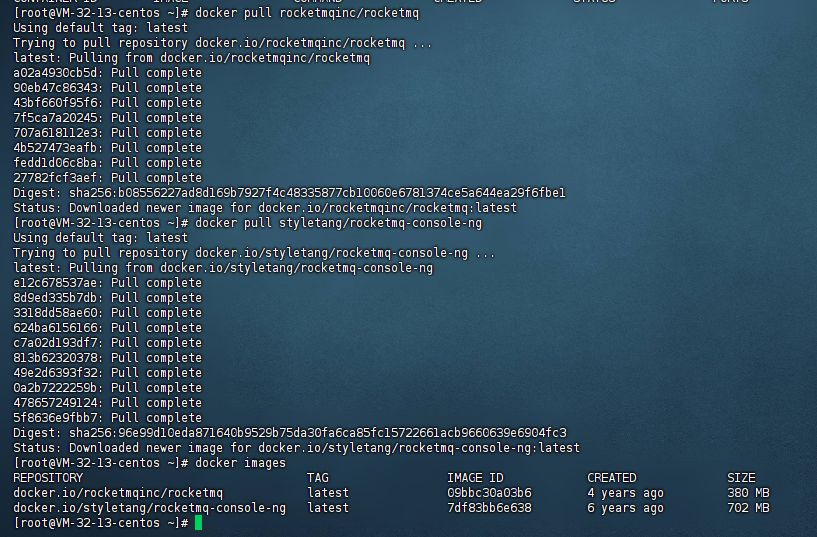Screen dimensions: 817x537
Task: Click the SIZE column header
Action: pos(741,478)
